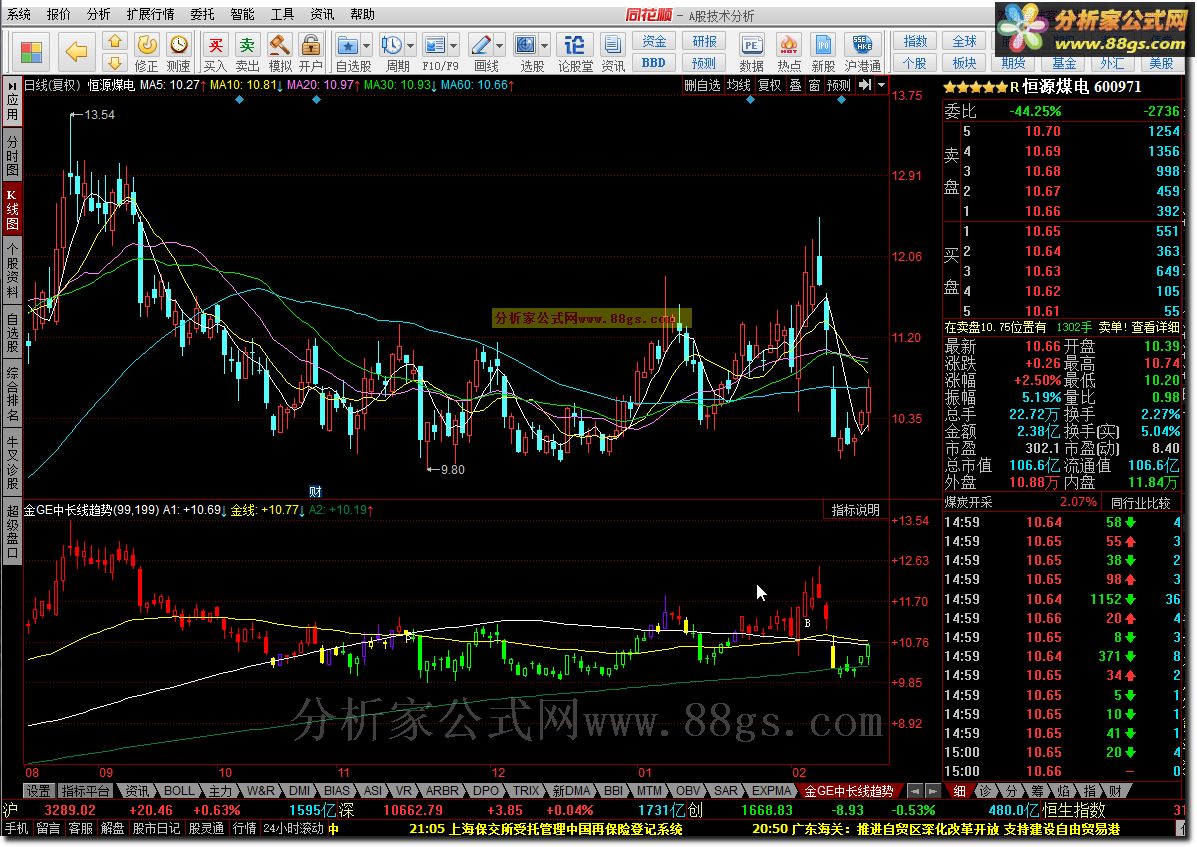Image resolution: width=1197 pixels, height=847 pixels.
Task: Click the 股市日记 status bar entry
Action: pyautogui.click(x=156, y=829)
